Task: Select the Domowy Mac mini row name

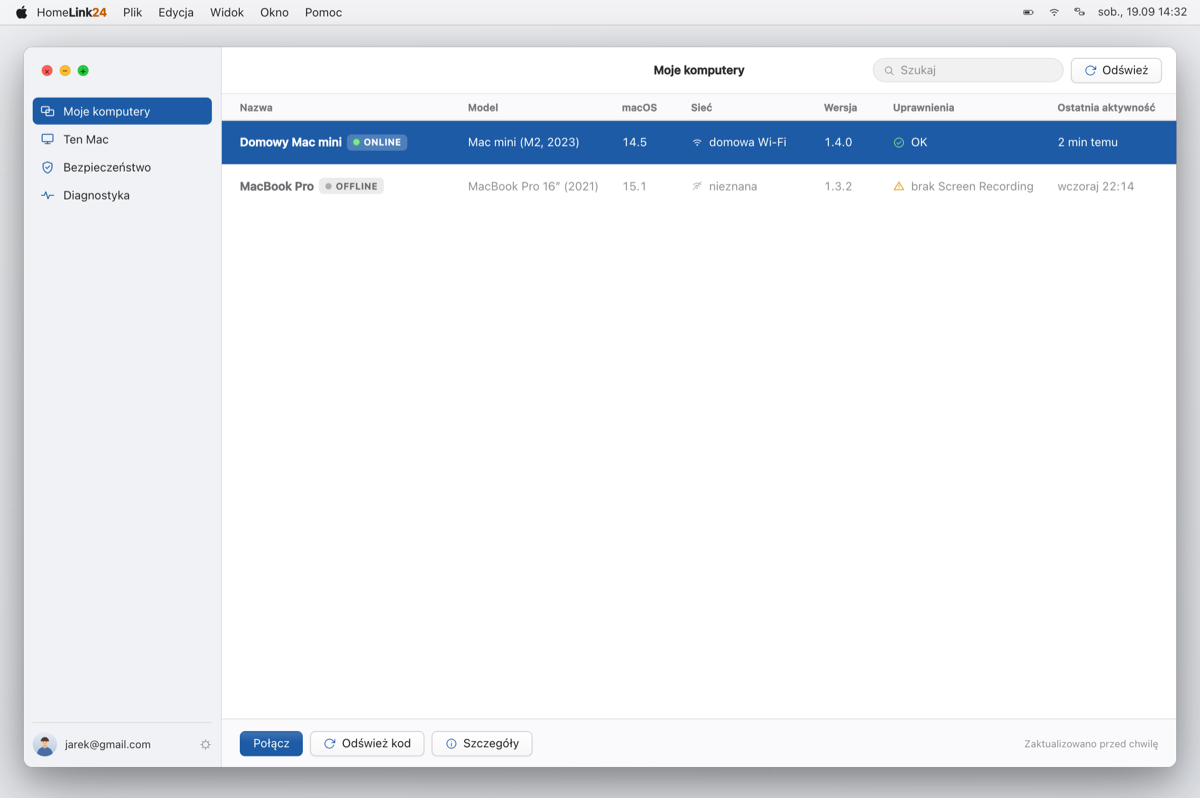Action: pyautogui.click(x=290, y=142)
